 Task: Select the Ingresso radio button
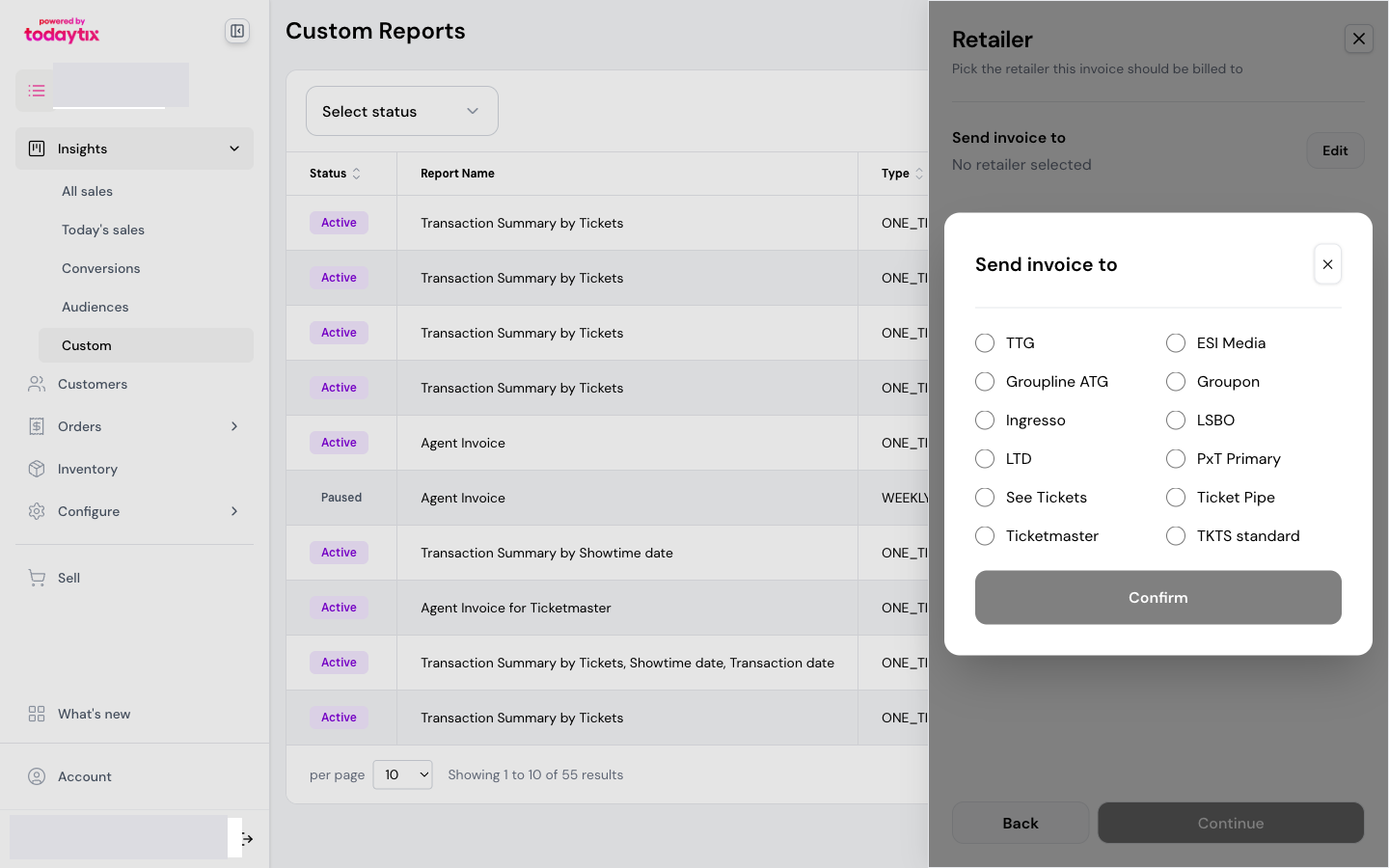point(985,420)
